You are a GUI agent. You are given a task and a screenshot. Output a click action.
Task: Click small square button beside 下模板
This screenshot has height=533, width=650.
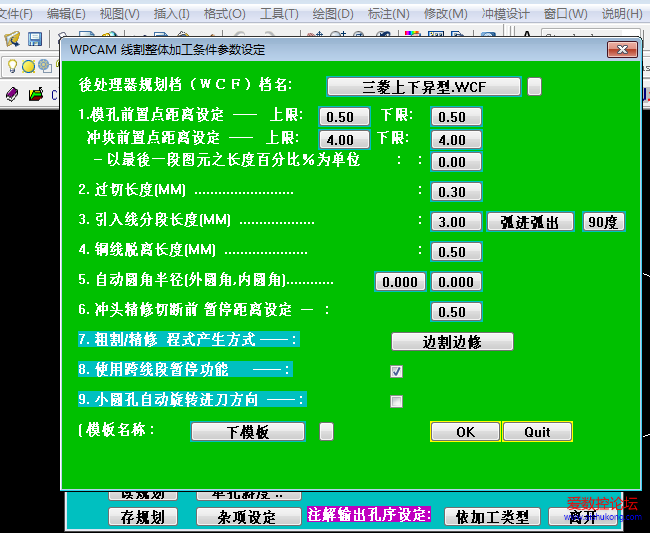[x=326, y=431]
